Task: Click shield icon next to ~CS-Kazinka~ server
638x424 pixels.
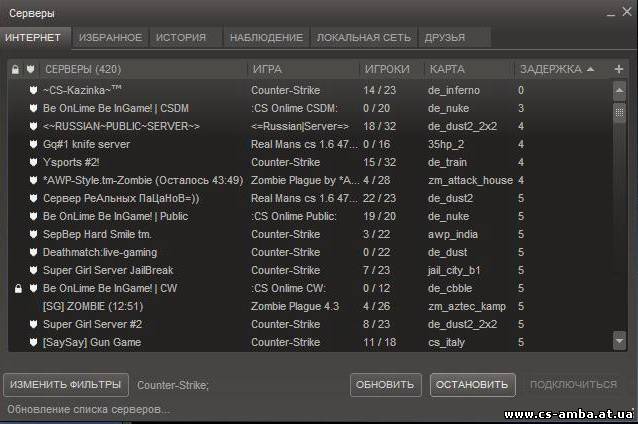Action: (x=34, y=90)
